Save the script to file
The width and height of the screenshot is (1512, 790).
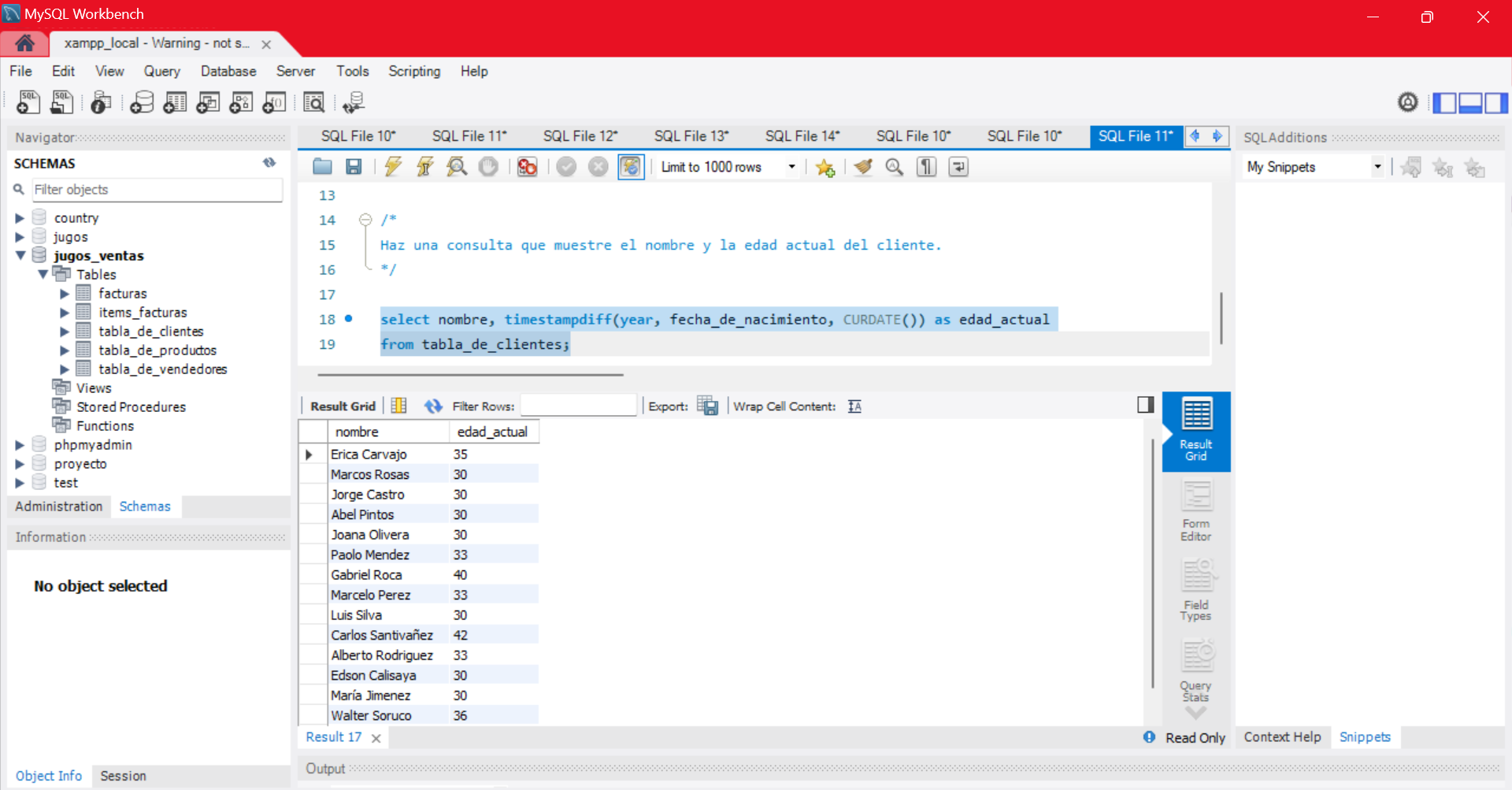point(354,166)
